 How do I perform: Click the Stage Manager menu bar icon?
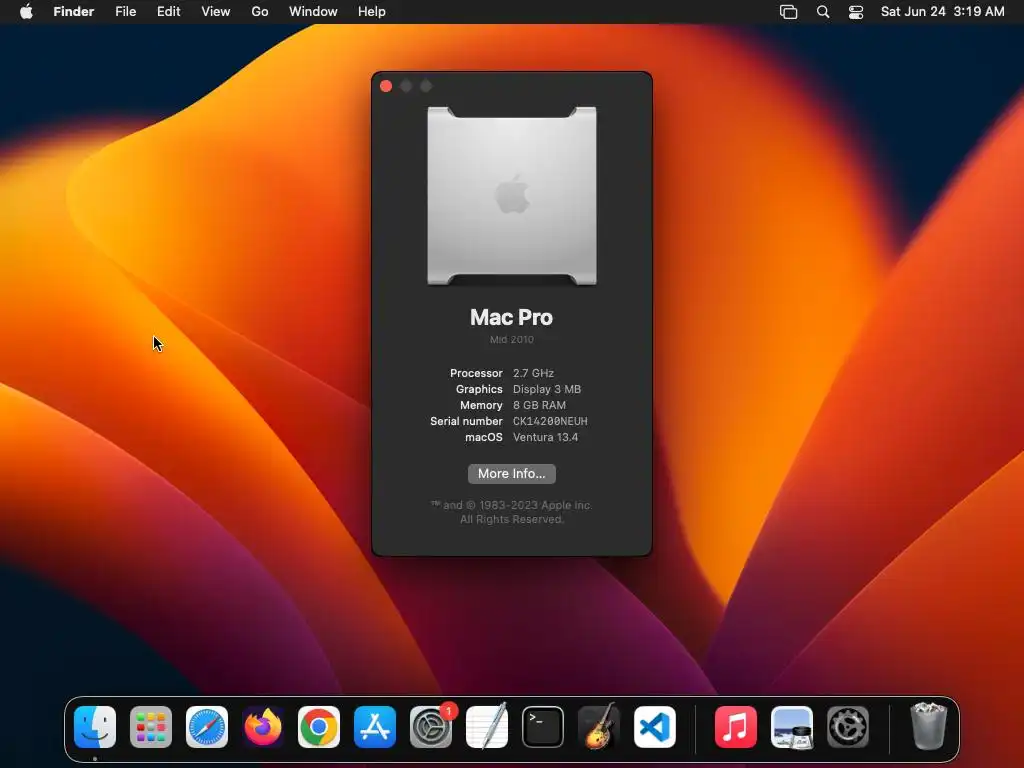click(x=788, y=12)
